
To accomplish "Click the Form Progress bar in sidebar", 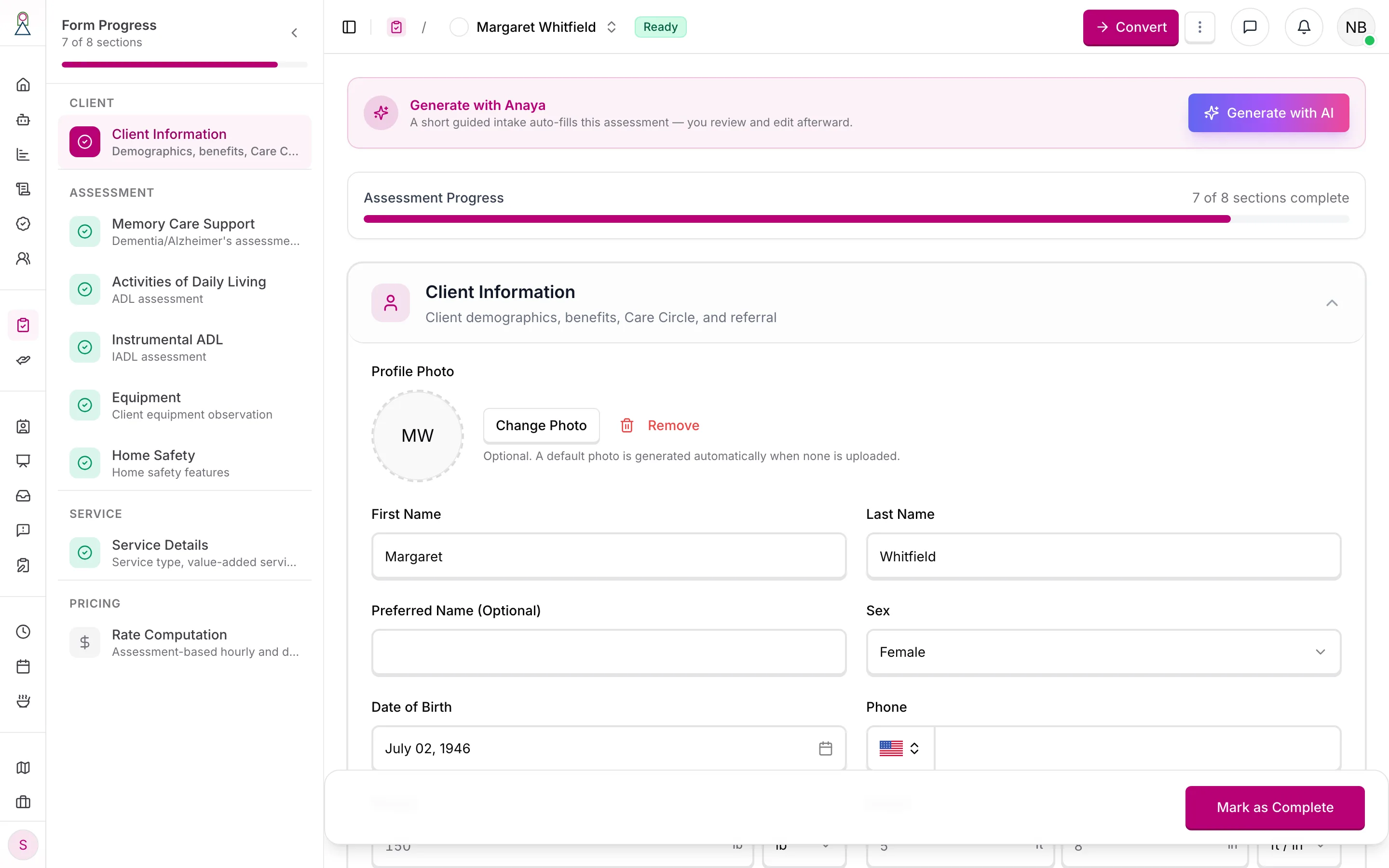I will click(184, 65).
